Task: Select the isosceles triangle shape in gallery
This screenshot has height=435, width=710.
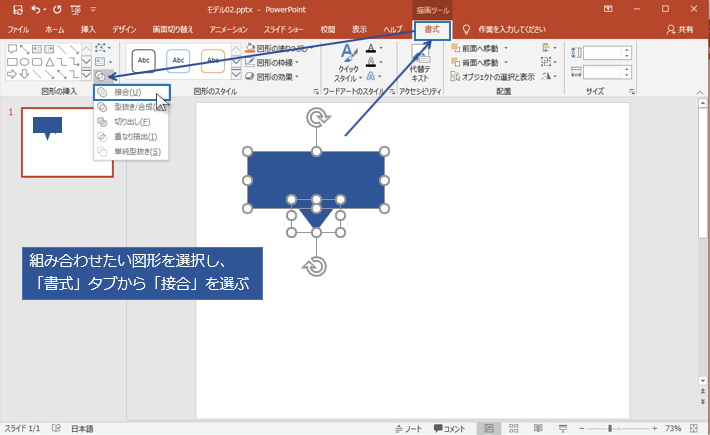Action: click(x=49, y=62)
